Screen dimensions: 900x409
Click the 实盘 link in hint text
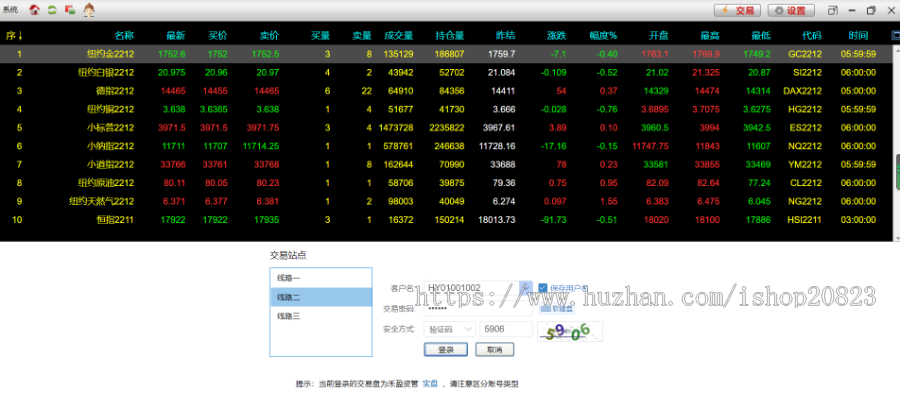[x=430, y=384]
